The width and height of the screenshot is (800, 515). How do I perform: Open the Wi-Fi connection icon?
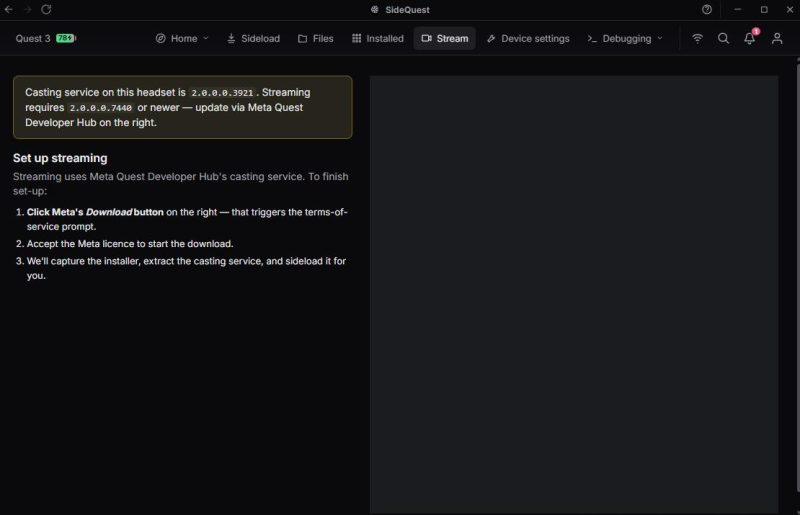(x=697, y=38)
